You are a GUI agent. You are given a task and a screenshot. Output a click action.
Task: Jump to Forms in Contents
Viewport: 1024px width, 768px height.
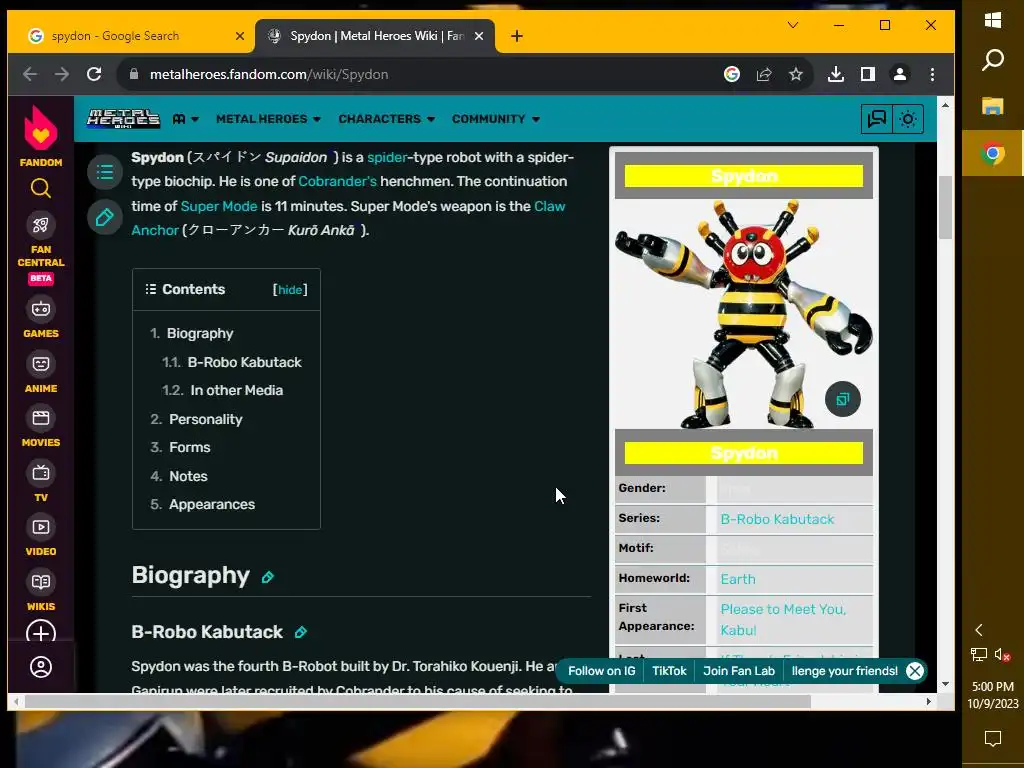click(189, 447)
